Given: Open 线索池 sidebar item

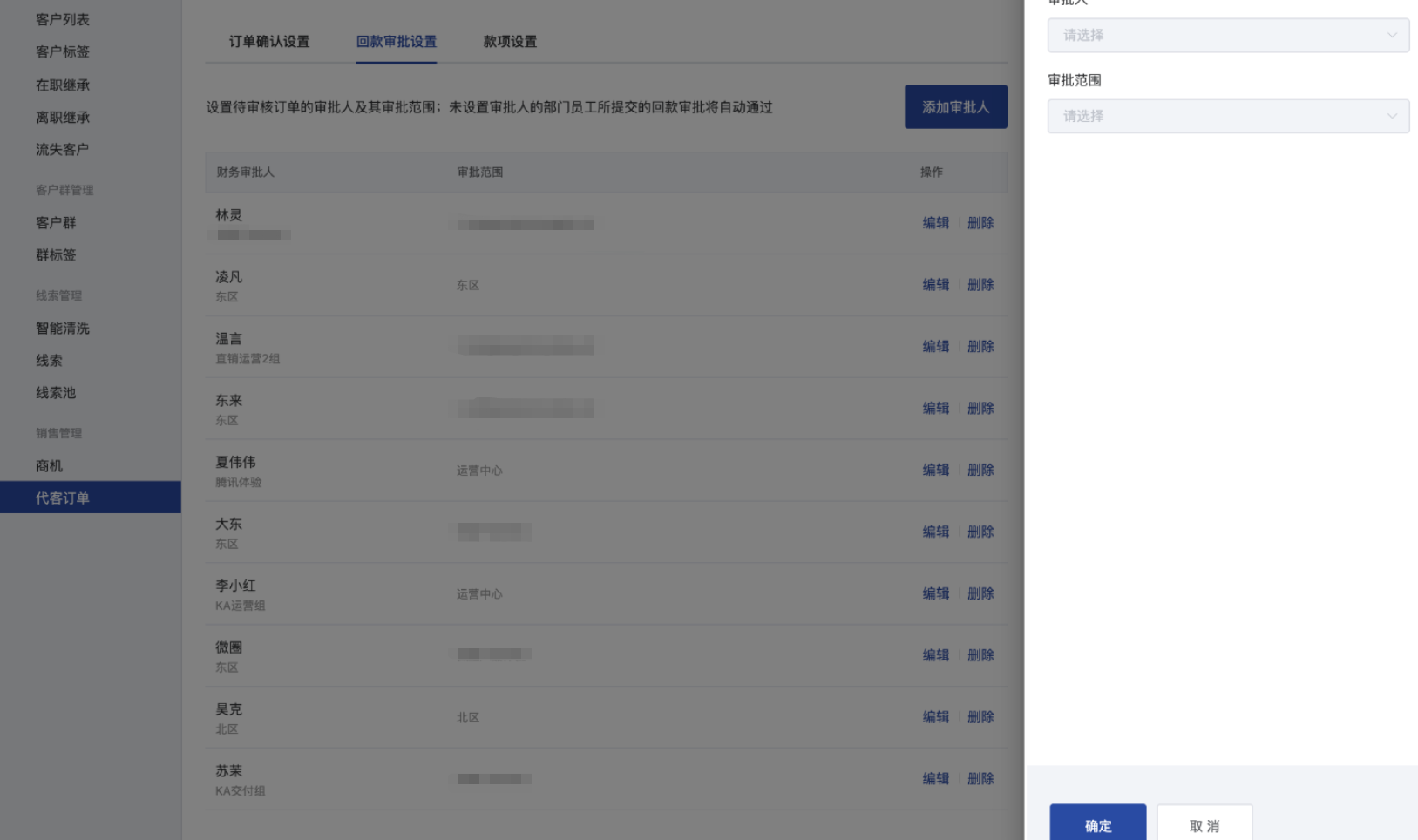Looking at the screenshot, I should (x=56, y=392).
